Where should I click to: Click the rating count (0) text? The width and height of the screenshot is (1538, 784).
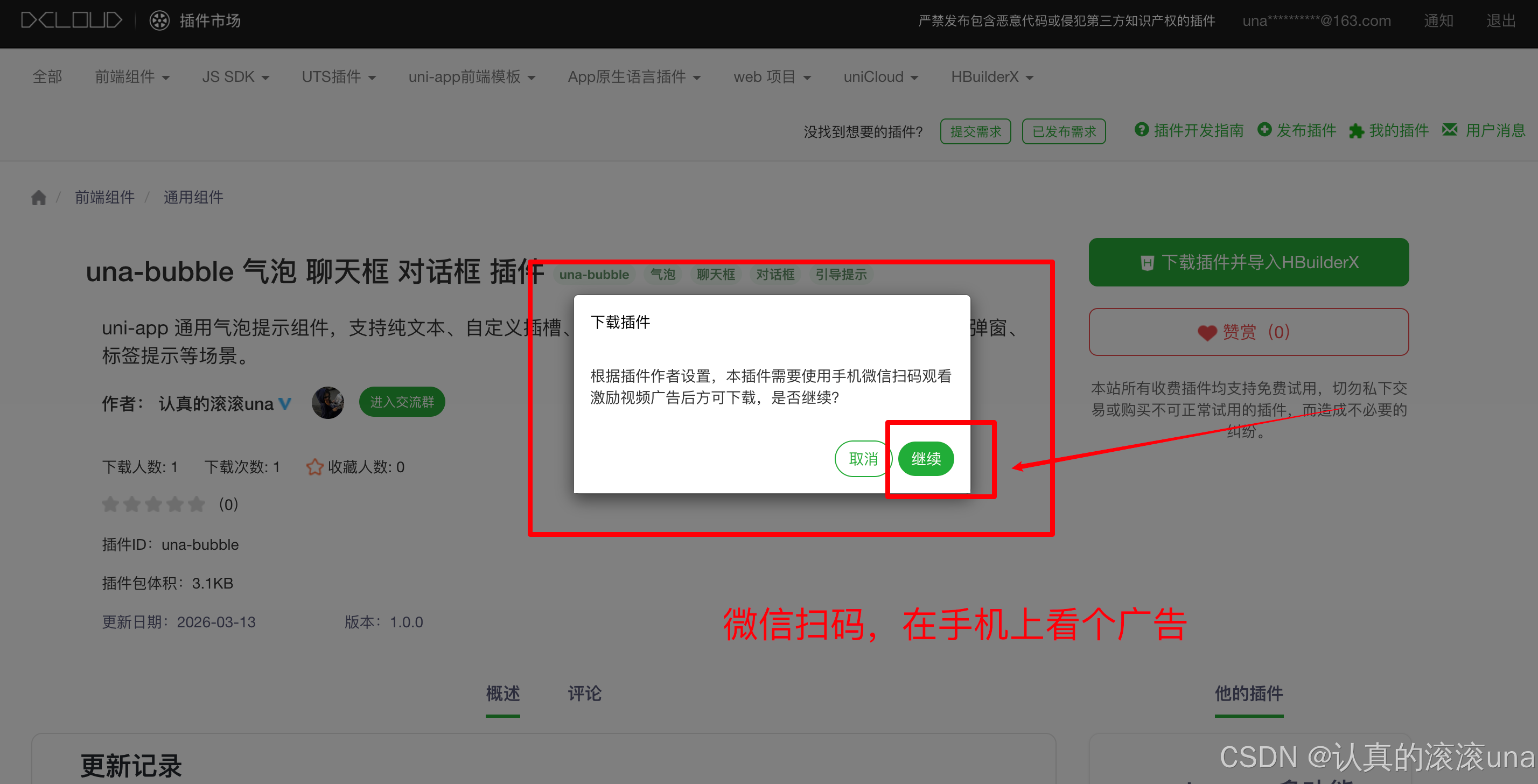[x=229, y=505]
